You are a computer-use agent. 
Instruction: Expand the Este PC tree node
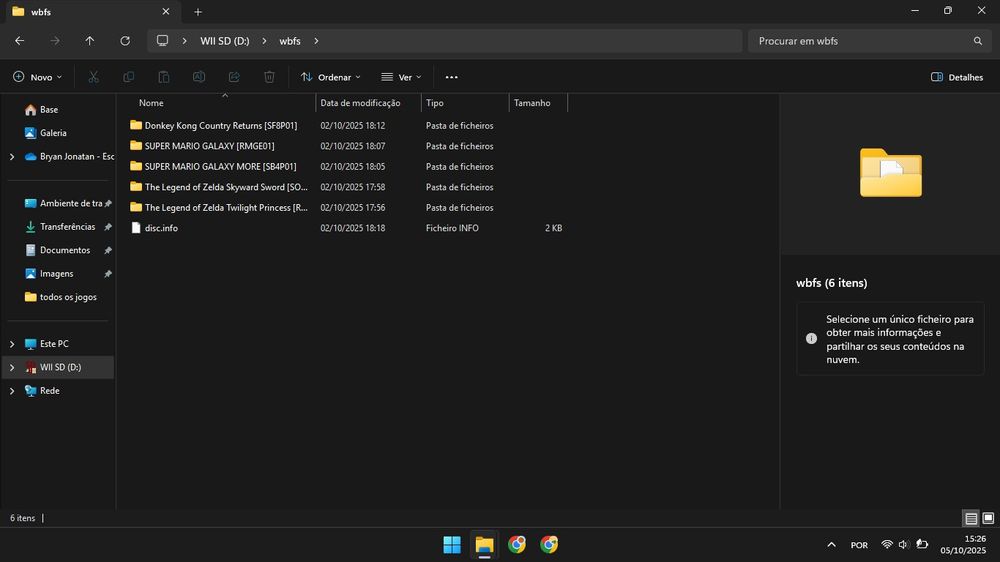tap(12, 344)
